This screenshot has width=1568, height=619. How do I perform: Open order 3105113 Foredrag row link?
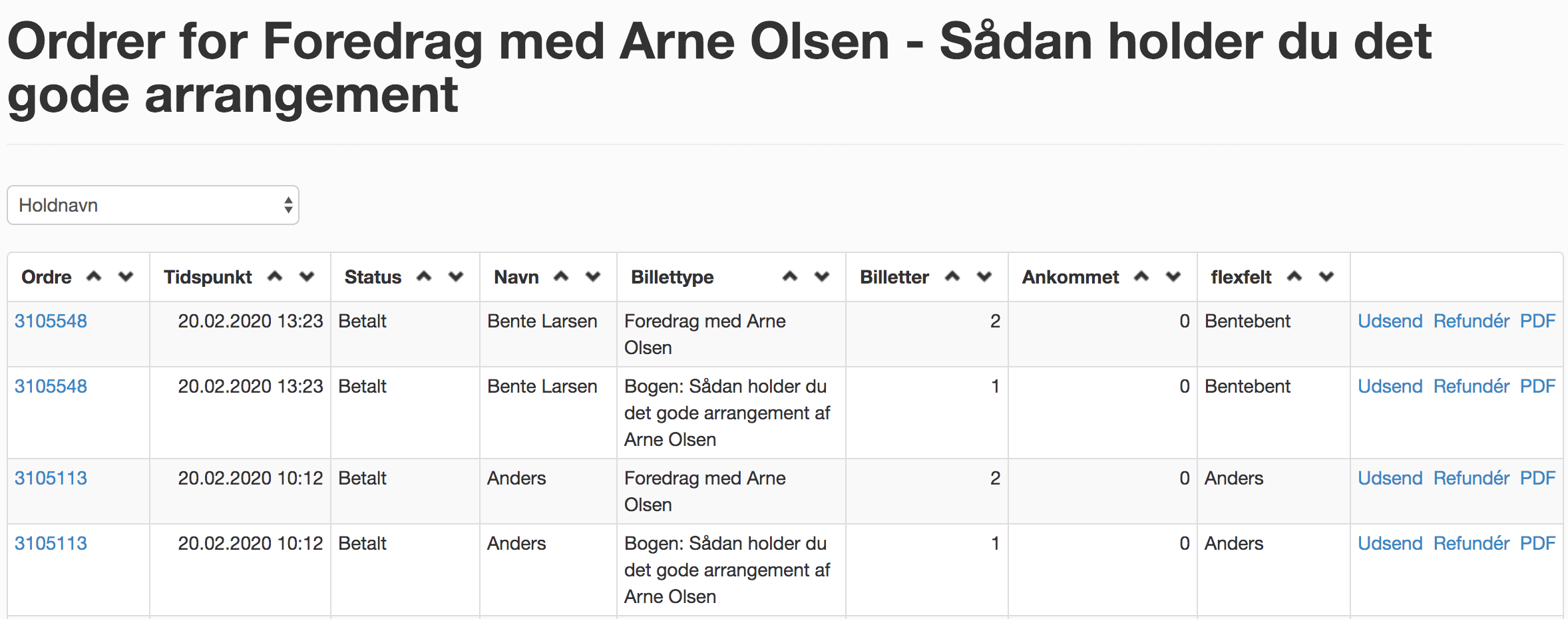pos(51,478)
